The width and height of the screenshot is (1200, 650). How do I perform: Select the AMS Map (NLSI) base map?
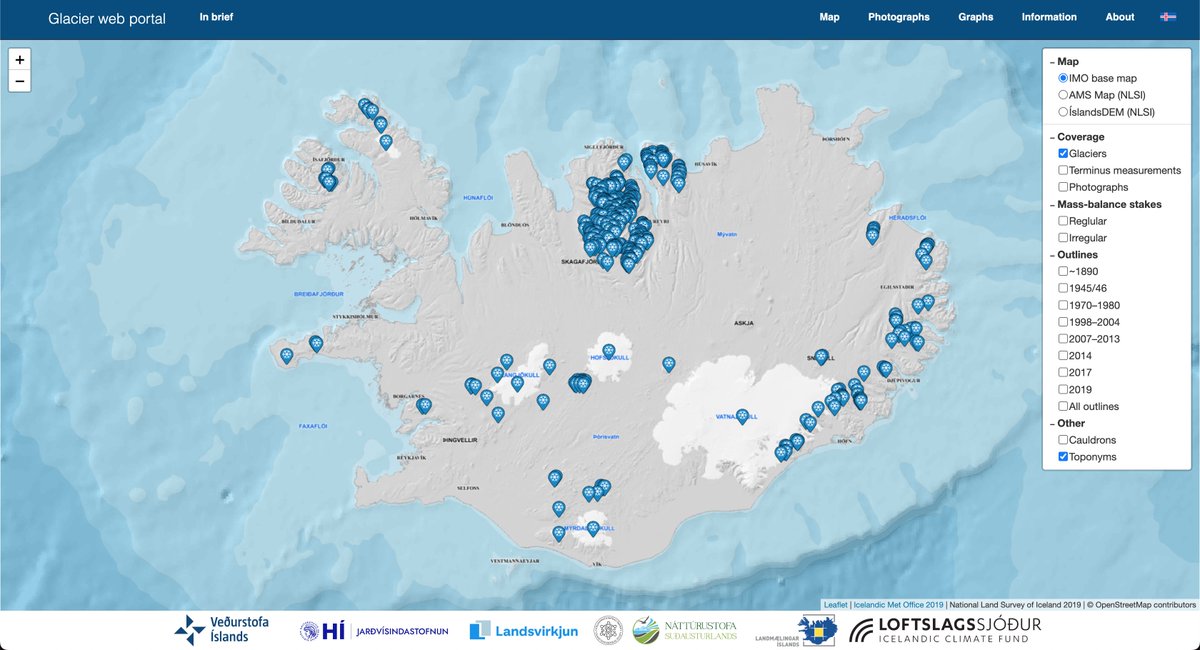point(1064,95)
